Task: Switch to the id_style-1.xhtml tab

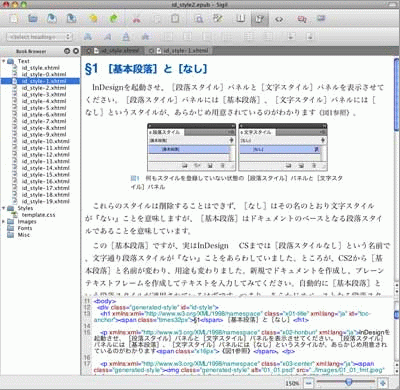Action: point(179,51)
